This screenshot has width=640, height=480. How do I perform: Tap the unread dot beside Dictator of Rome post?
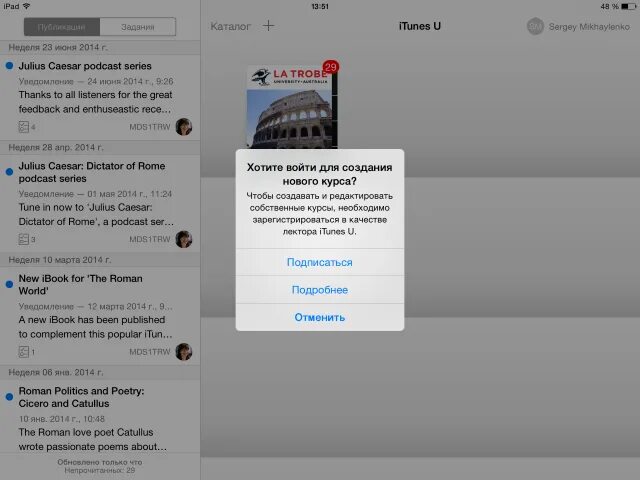pyautogui.click(x=9, y=172)
